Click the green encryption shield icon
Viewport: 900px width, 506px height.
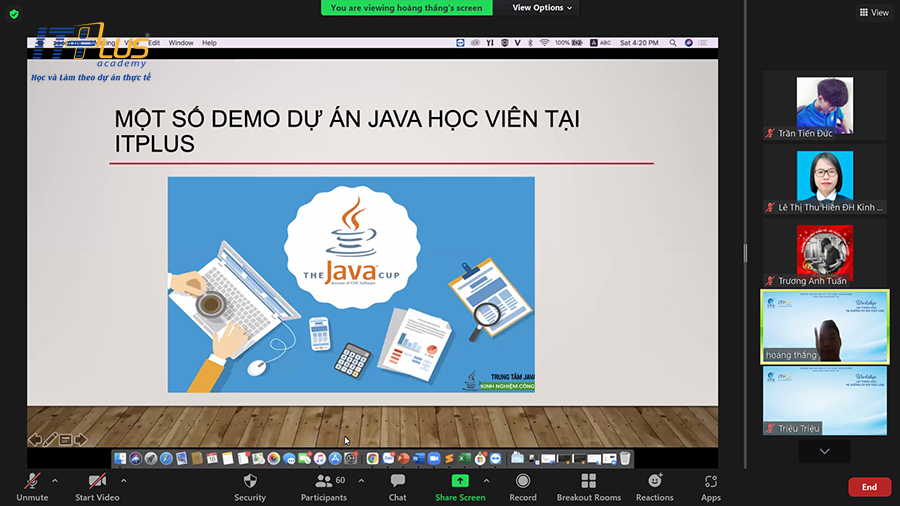(x=14, y=14)
